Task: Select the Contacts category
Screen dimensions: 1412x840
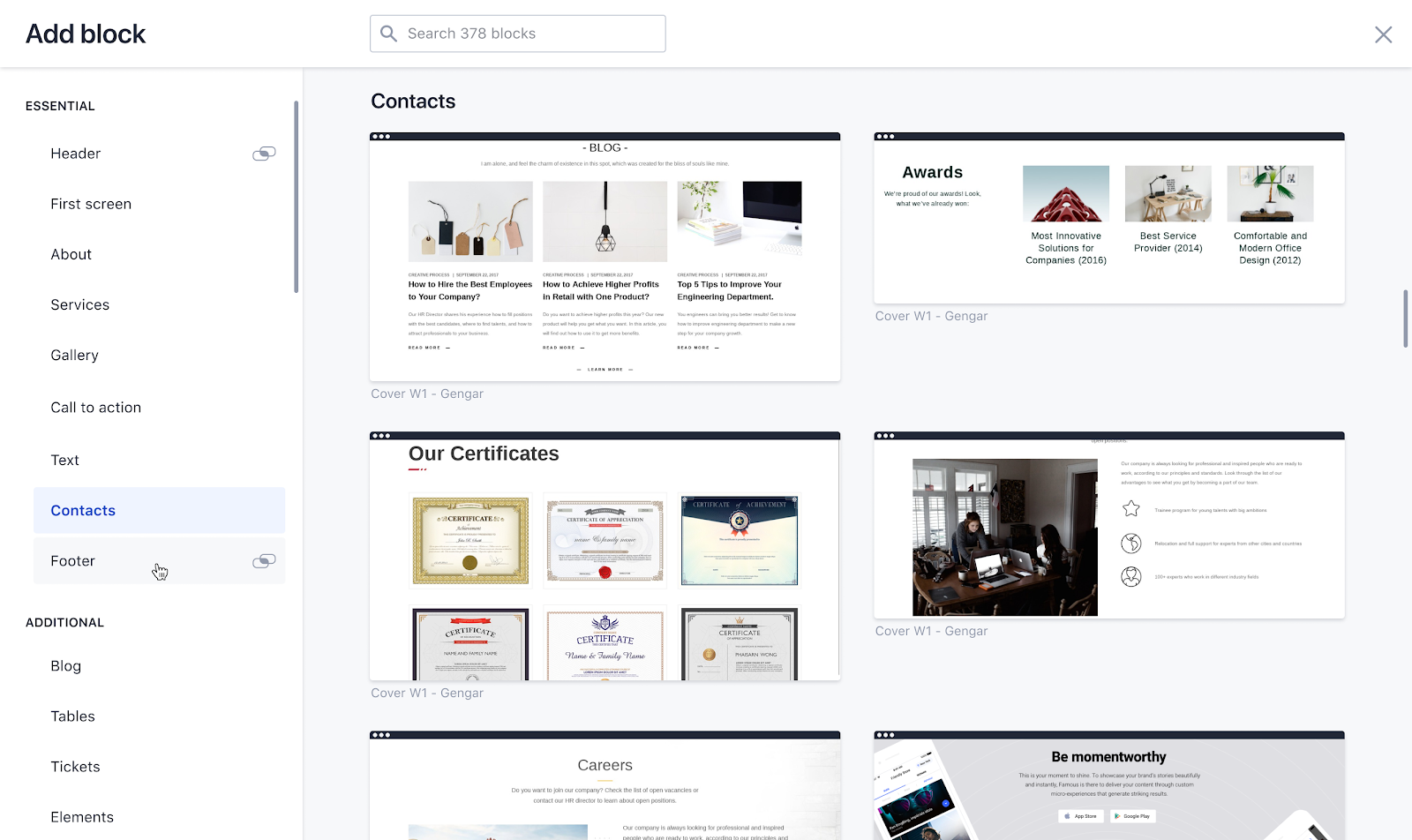Action: [159, 510]
